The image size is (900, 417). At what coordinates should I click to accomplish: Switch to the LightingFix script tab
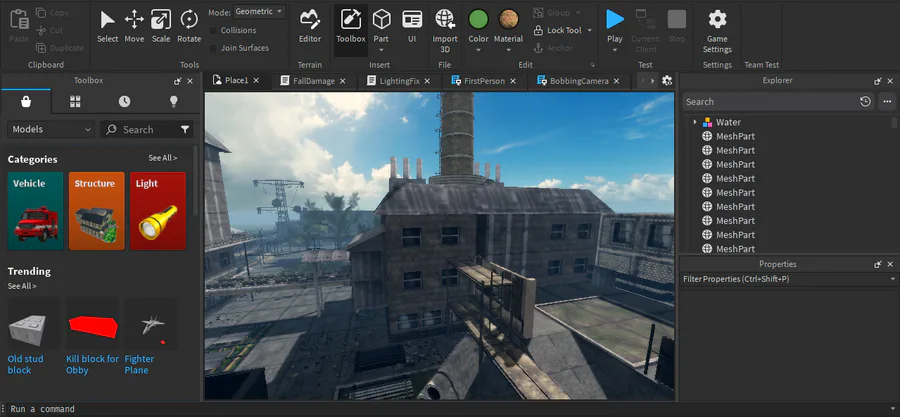[399, 81]
